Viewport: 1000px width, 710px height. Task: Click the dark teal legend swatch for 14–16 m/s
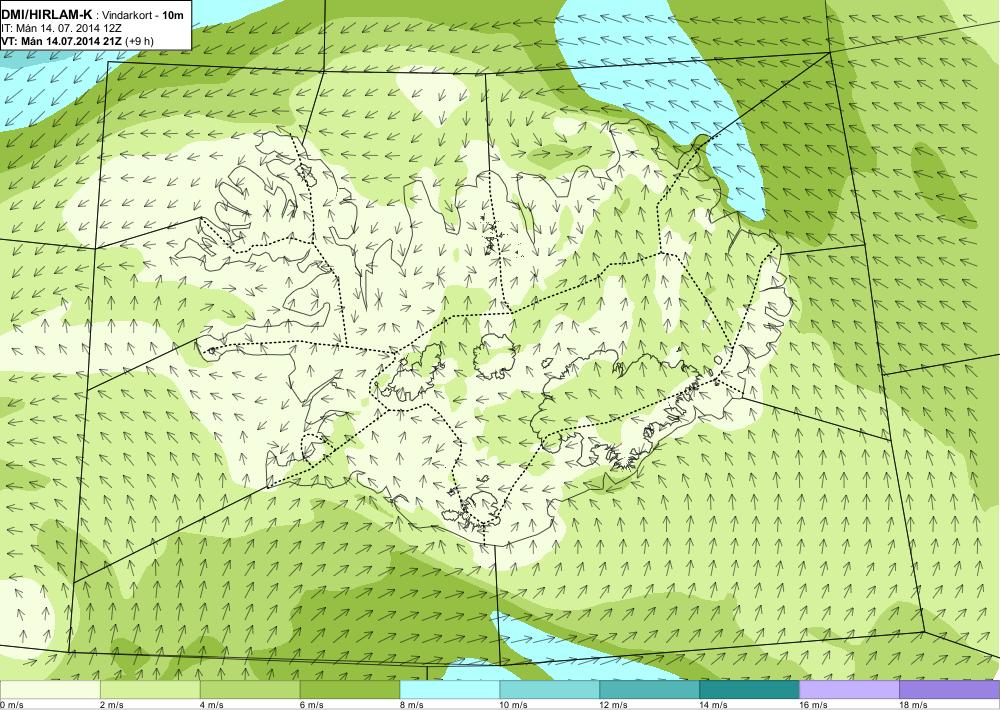click(x=749, y=690)
